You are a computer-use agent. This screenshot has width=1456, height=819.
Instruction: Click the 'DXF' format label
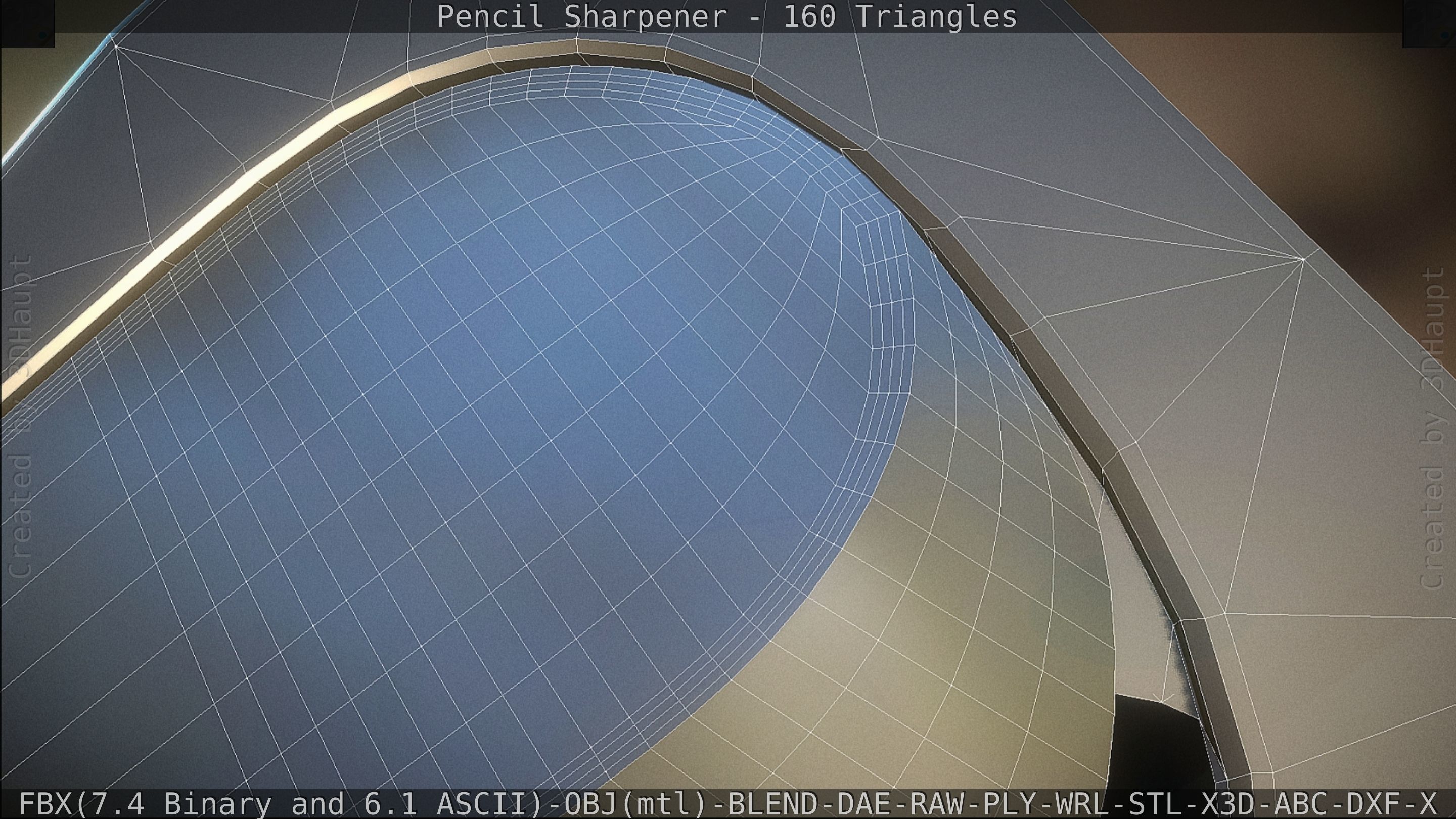(x=1374, y=804)
